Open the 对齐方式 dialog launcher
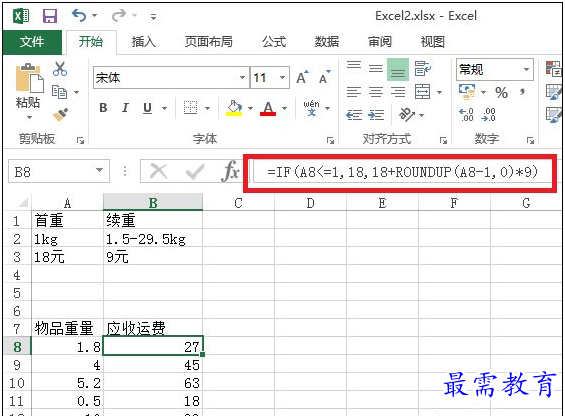565x416 pixels. click(x=443, y=140)
